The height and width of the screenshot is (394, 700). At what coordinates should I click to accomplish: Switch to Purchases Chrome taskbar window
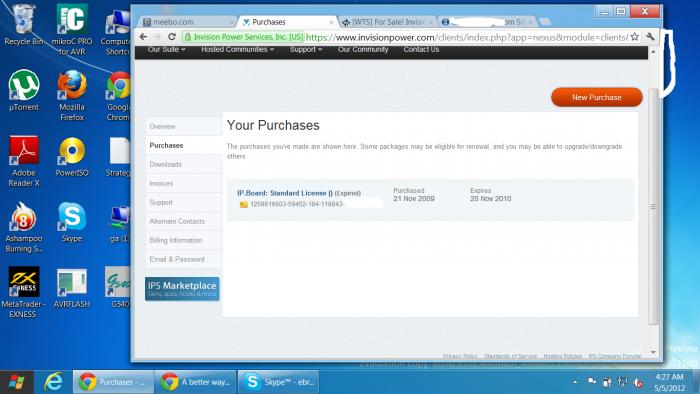[112, 382]
